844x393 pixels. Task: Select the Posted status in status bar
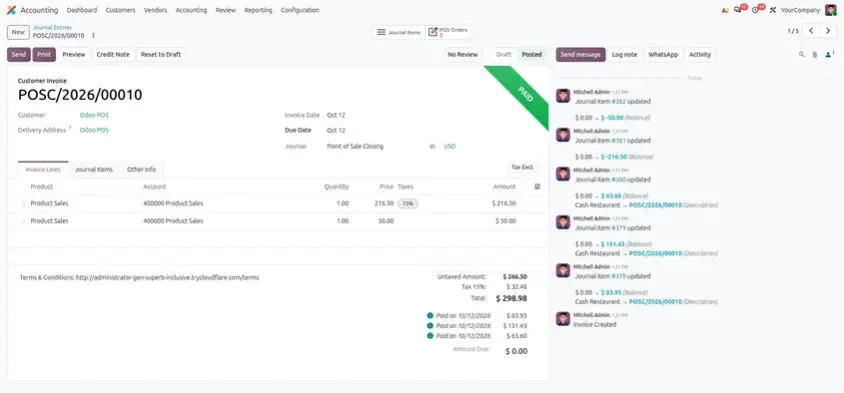pyautogui.click(x=532, y=54)
